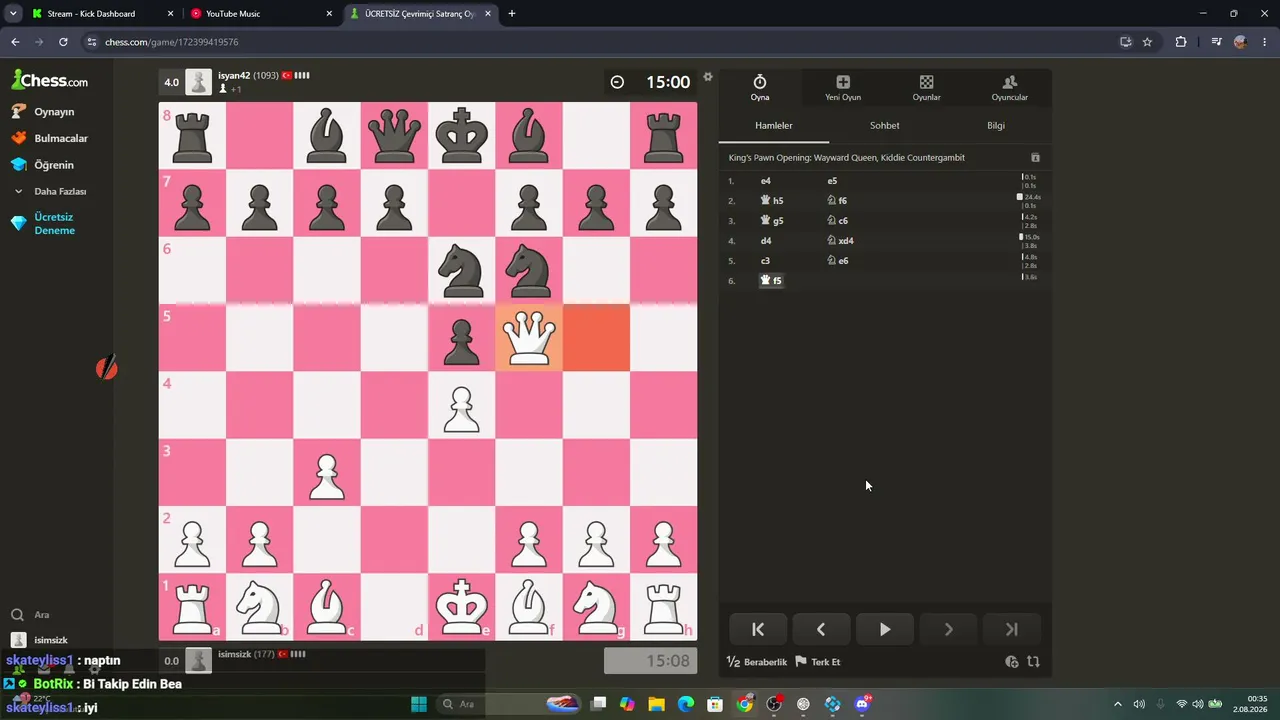This screenshot has width=1280, height=720.
Task: Open the browser extensions puzzle icon
Action: (x=1181, y=42)
